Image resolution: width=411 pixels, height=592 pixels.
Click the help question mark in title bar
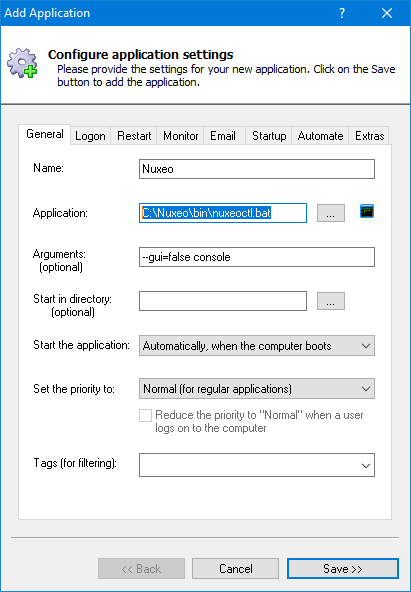pos(342,13)
